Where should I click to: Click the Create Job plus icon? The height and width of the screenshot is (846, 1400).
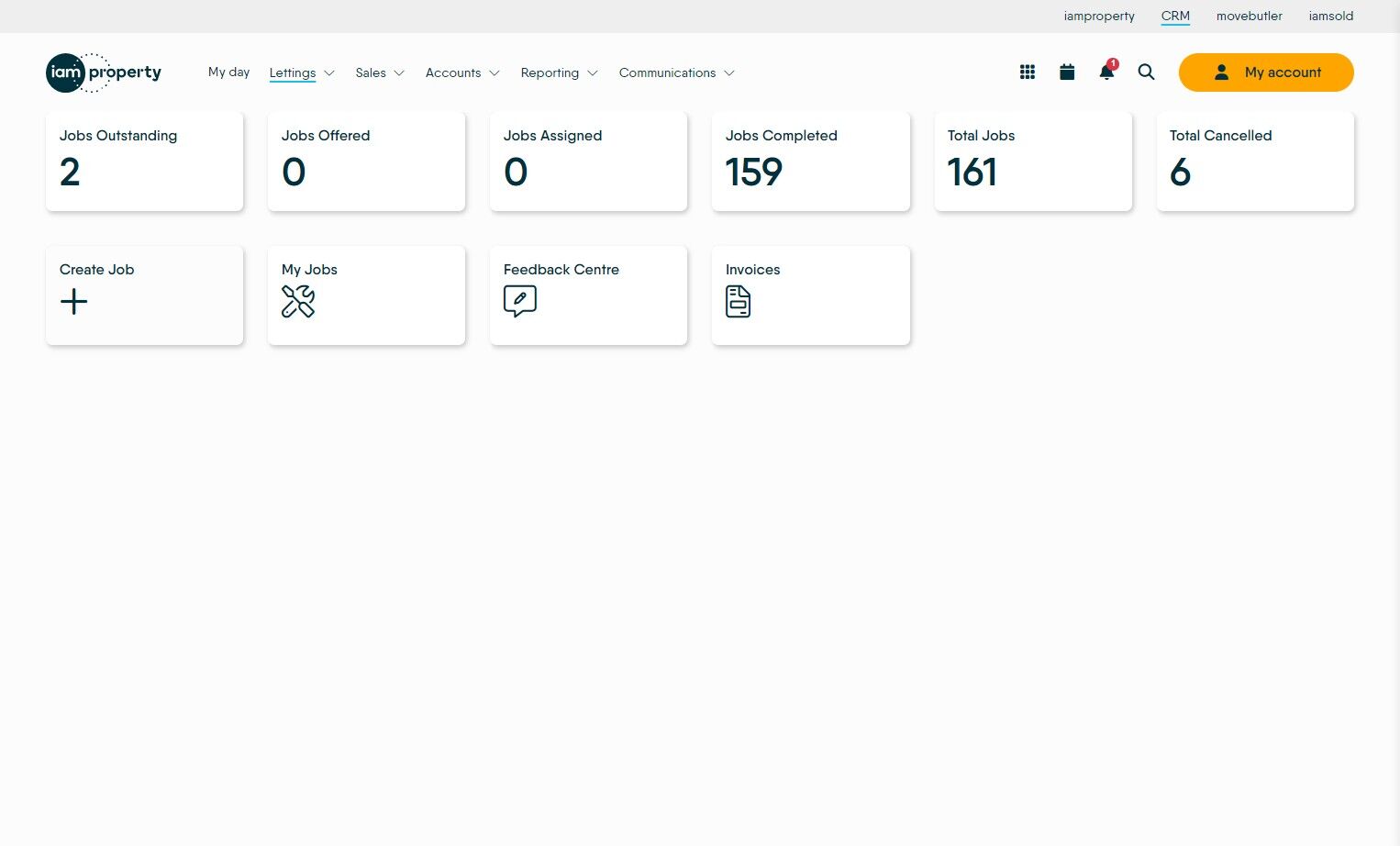point(73,301)
